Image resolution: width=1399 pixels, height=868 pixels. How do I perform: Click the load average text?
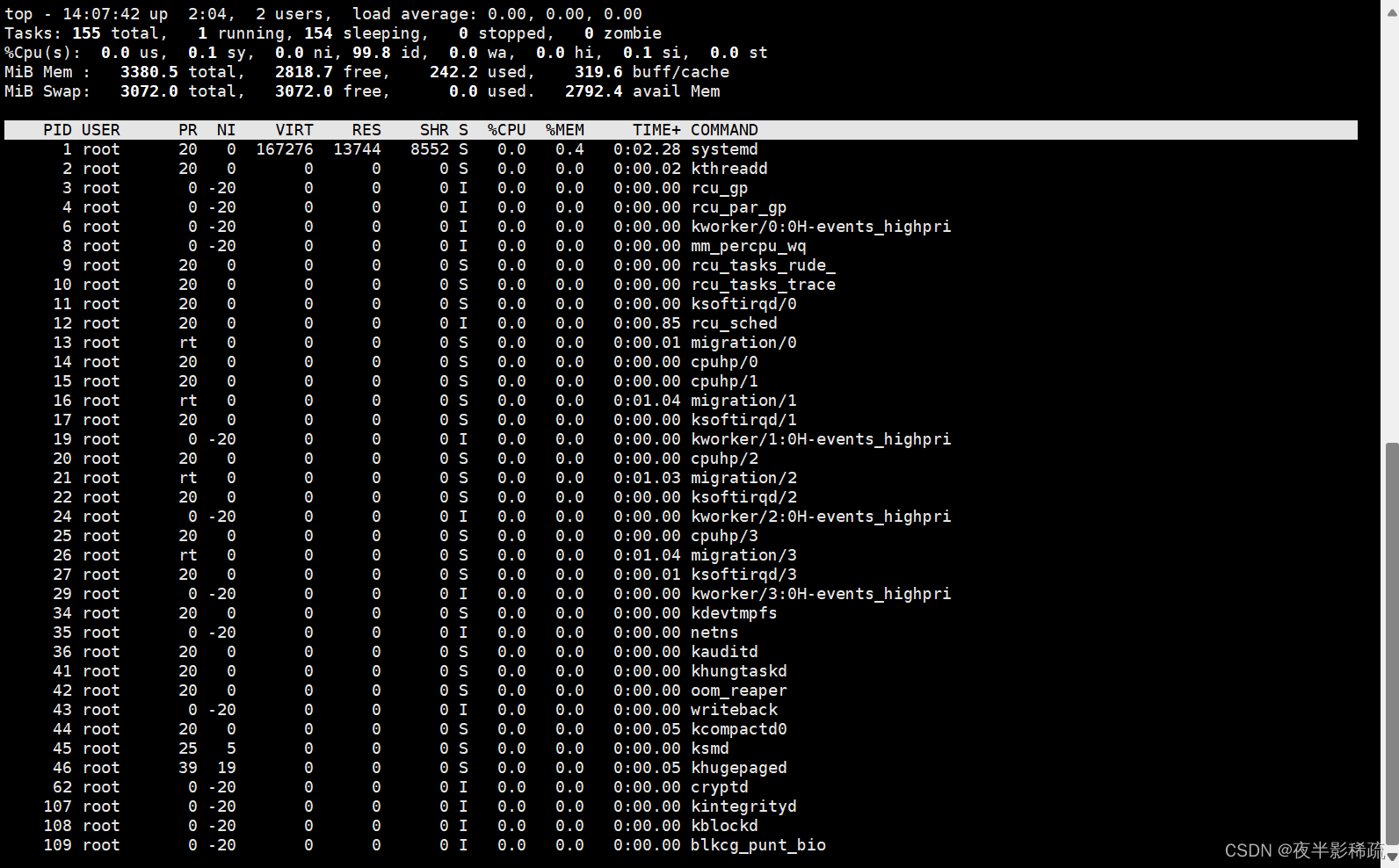pos(497,14)
